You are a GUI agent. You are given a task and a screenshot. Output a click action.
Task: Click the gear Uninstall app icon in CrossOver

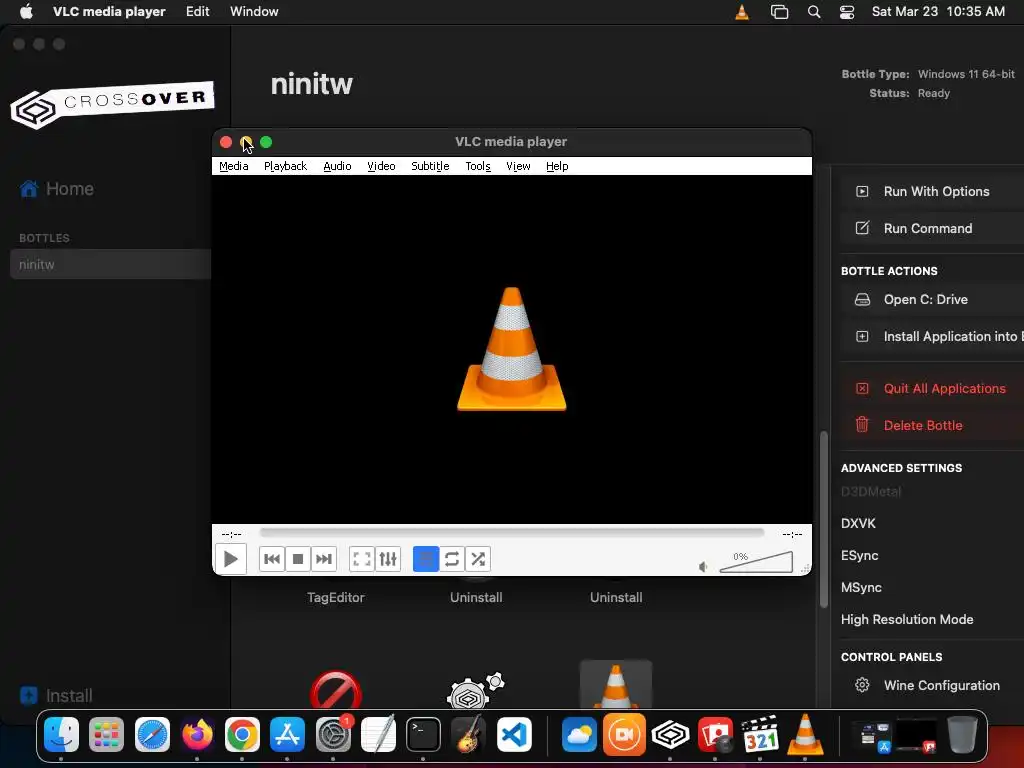[x=475, y=690]
